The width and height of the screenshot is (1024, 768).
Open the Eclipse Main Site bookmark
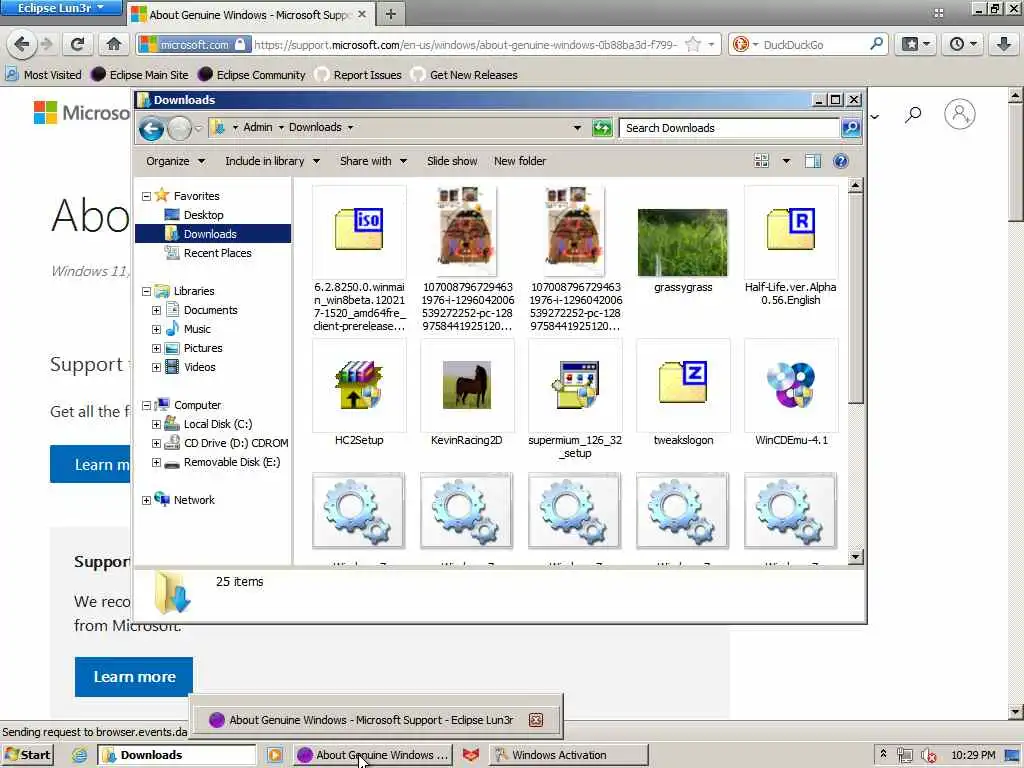tap(140, 74)
